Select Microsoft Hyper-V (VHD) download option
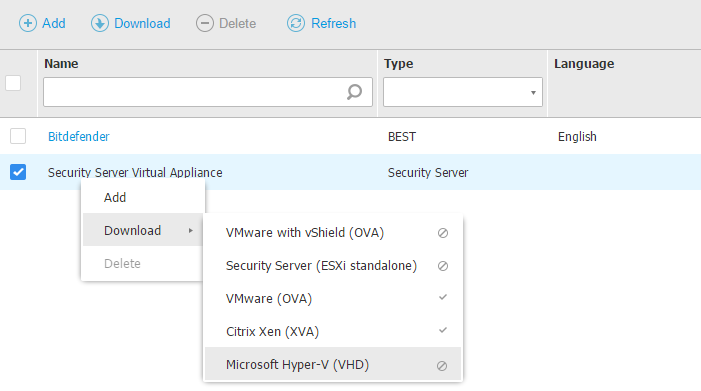 [333, 364]
